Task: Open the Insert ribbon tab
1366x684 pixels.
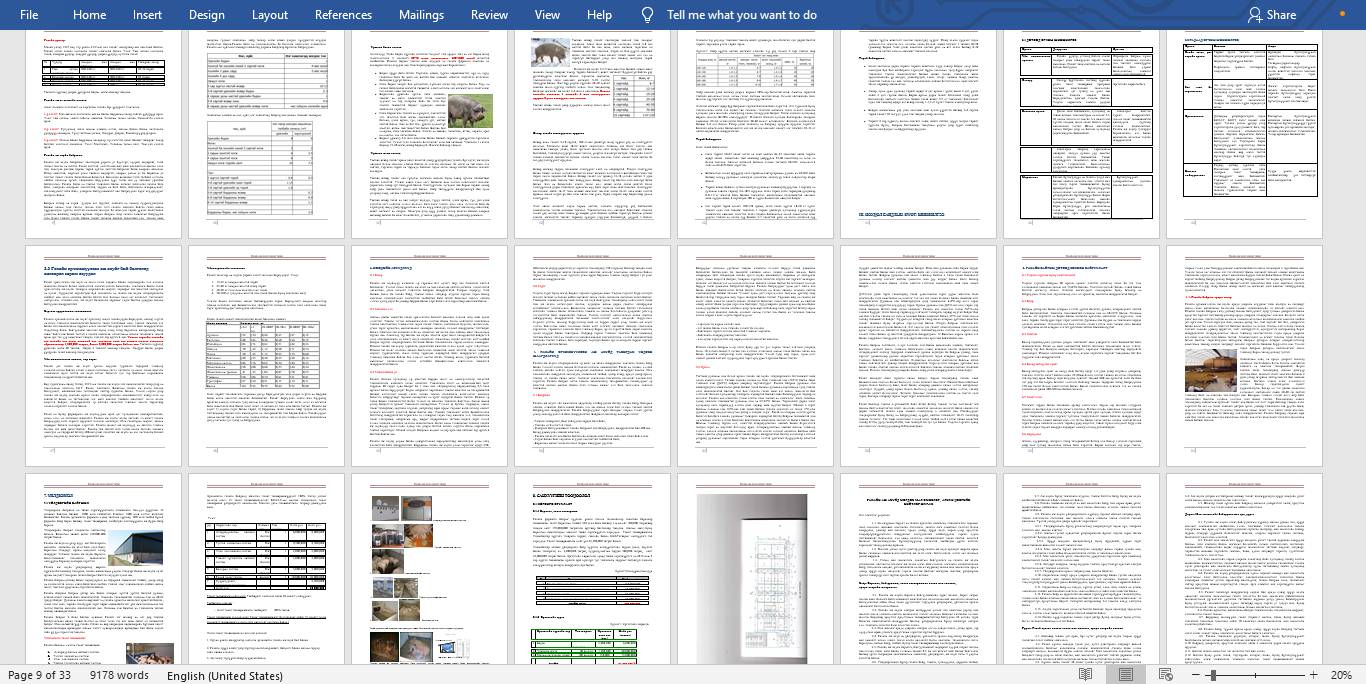Action: click(x=147, y=15)
